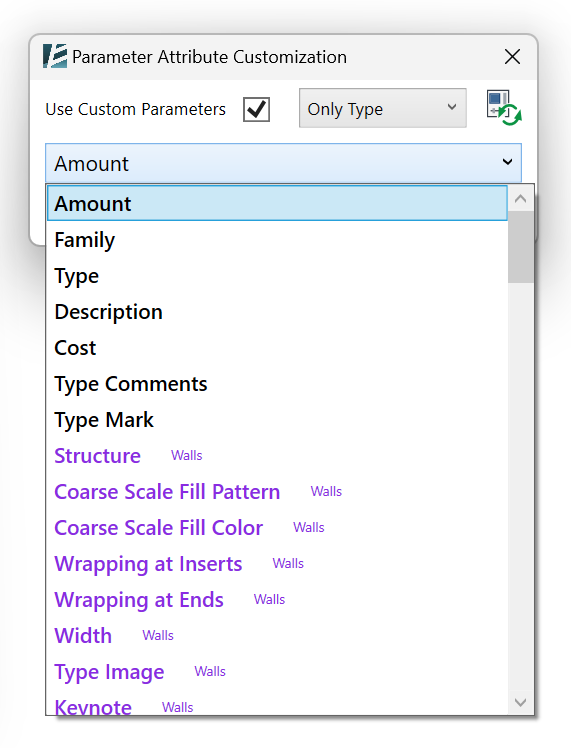571x748 pixels.
Task: Open the Only Type dropdown
Action: (x=383, y=108)
